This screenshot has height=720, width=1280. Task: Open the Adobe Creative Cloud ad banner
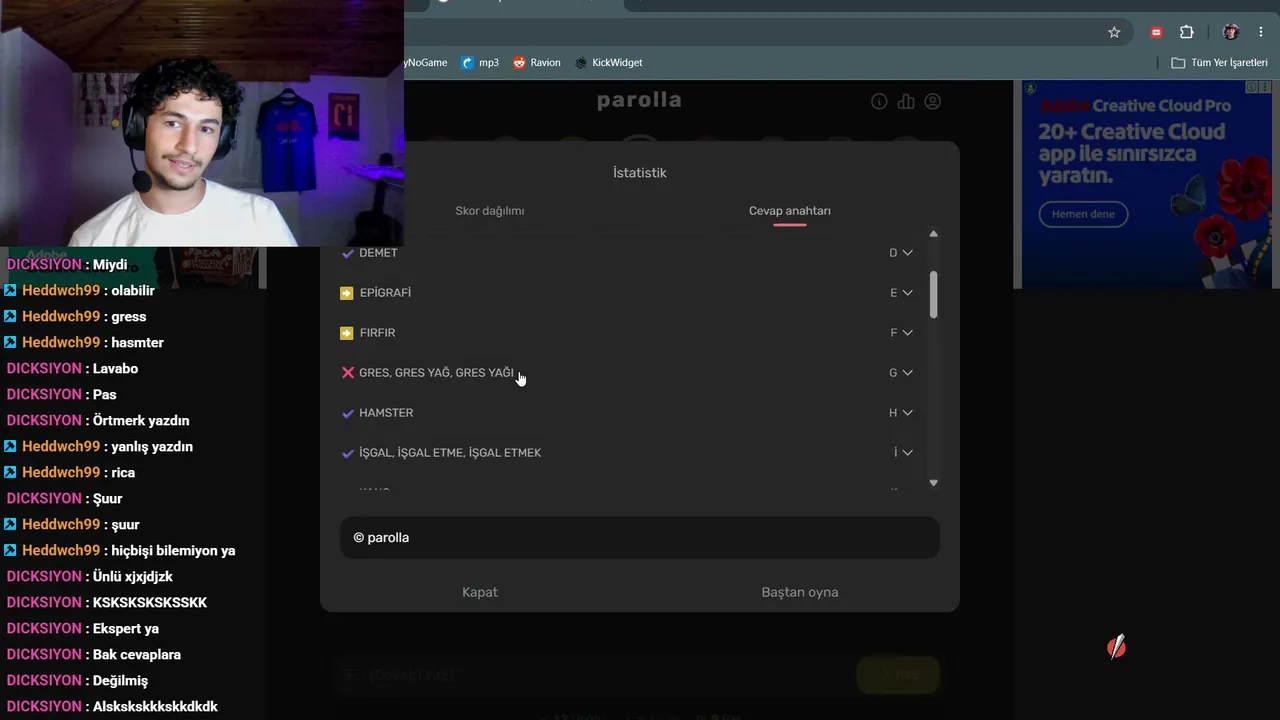click(1147, 184)
